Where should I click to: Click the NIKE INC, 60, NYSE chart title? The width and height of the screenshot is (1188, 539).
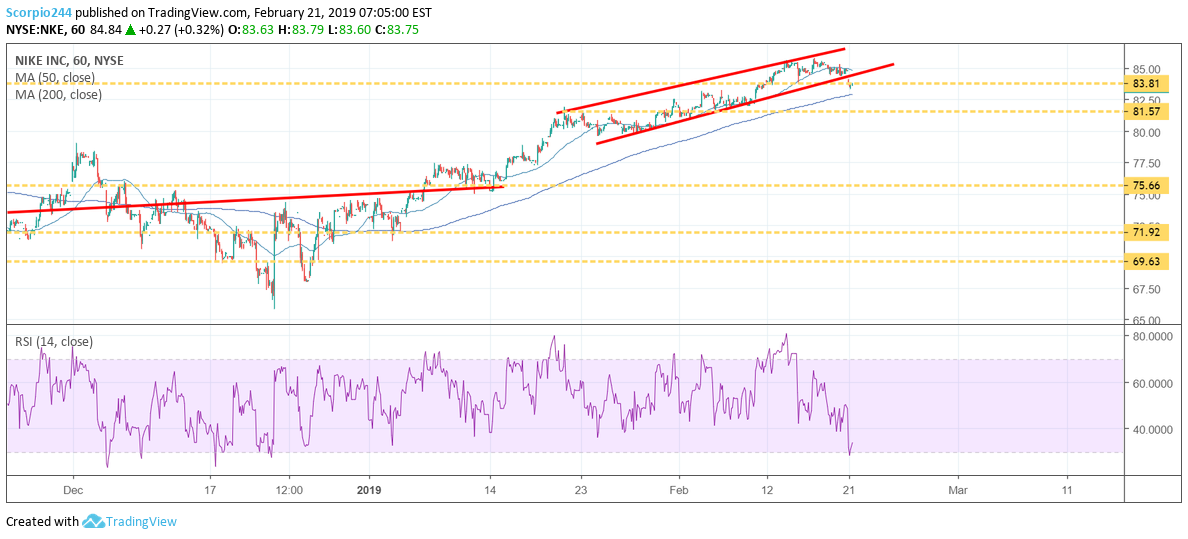click(x=69, y=60)
